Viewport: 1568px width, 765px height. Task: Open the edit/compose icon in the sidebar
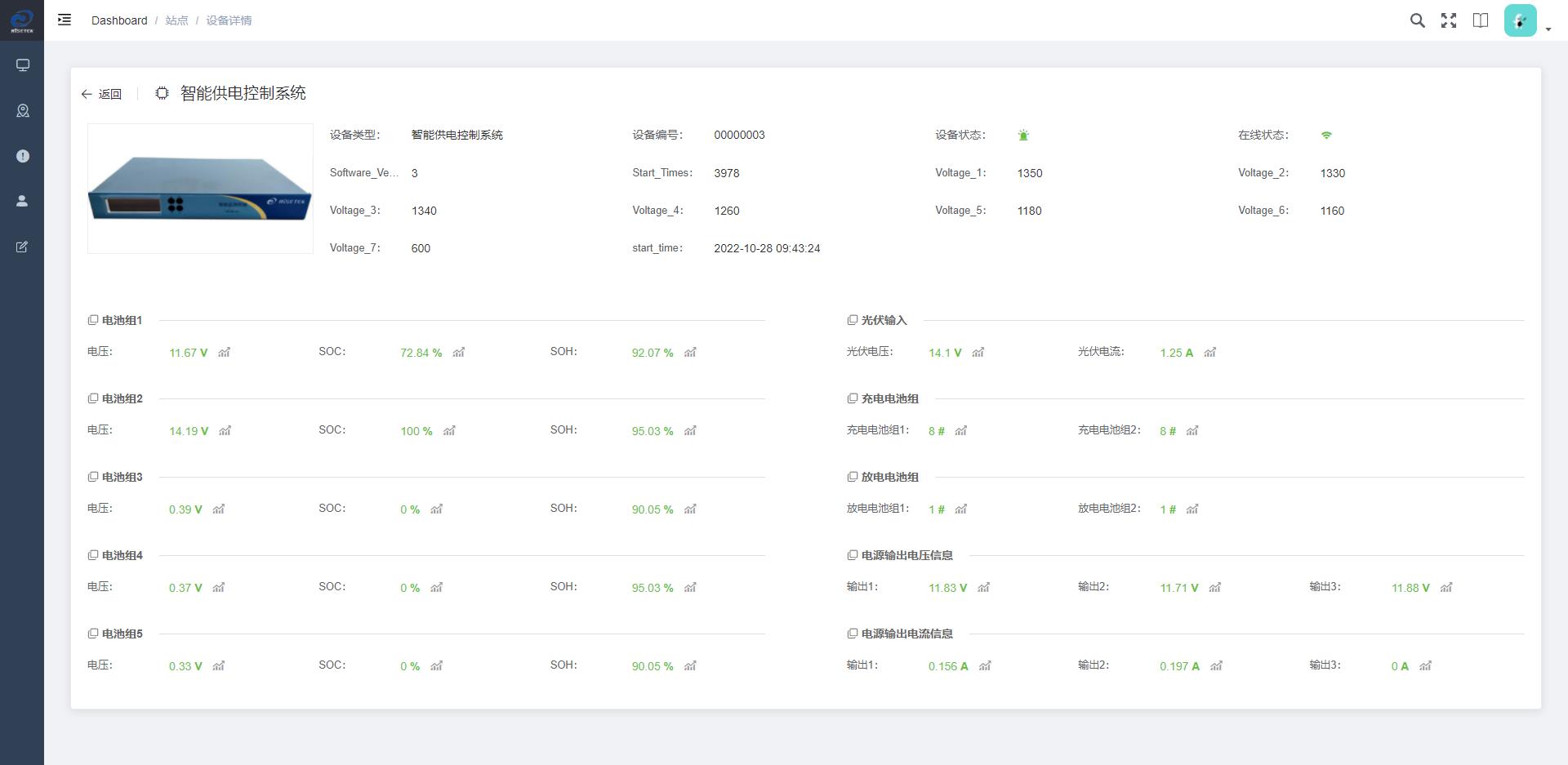tap(23, 247)
